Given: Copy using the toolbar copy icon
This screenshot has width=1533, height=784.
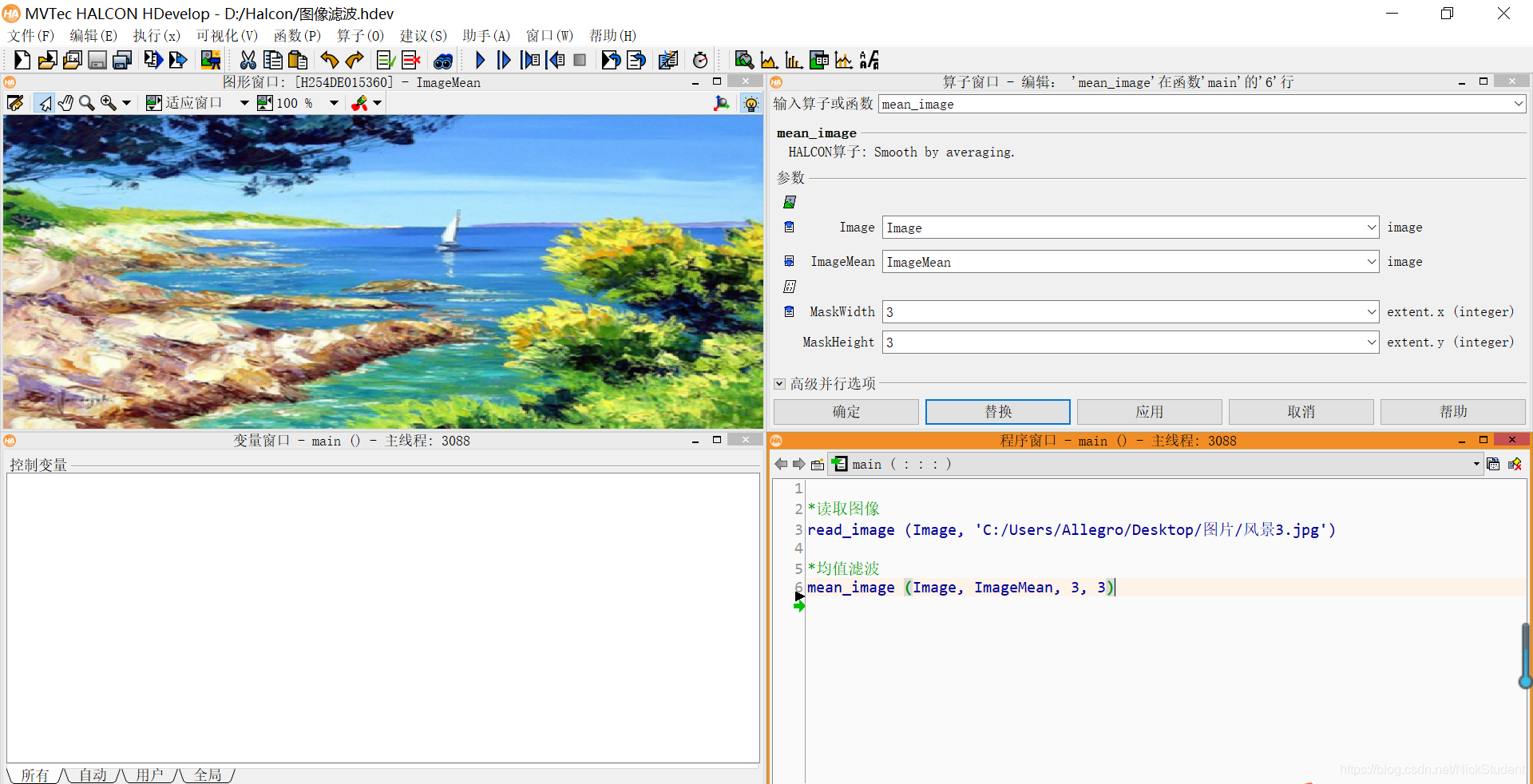Looking at the screenshot, I should point(273,60).
